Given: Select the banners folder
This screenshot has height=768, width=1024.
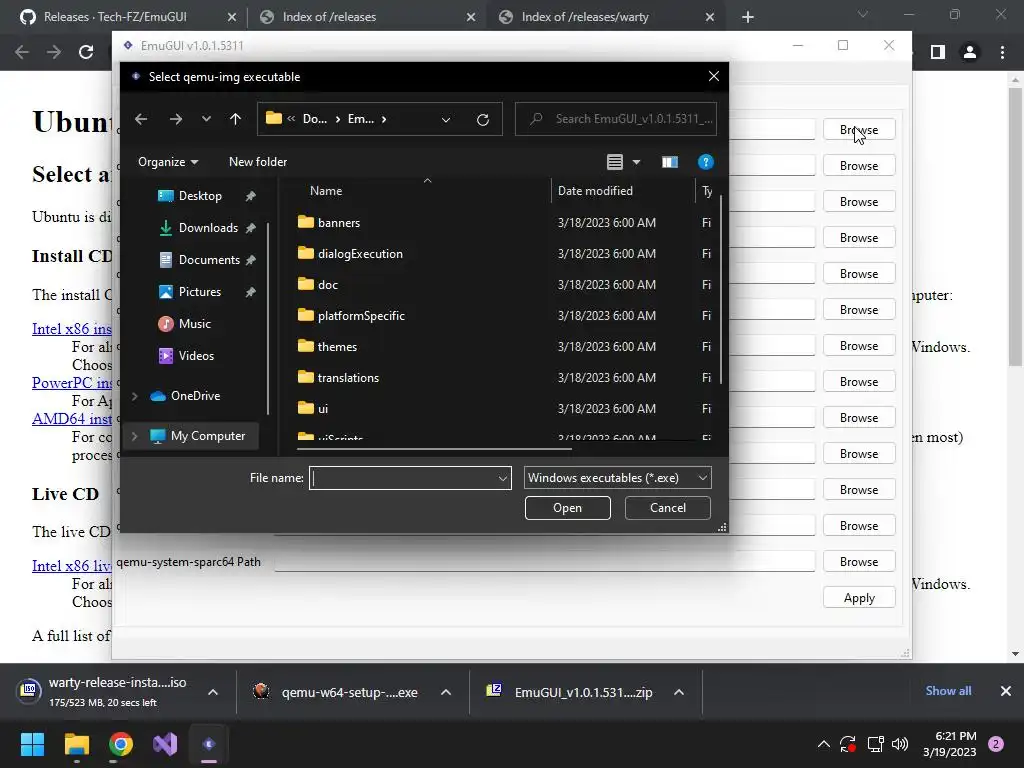Looking at the screenshot, I should pyautogui.click(x=339, y=223).
